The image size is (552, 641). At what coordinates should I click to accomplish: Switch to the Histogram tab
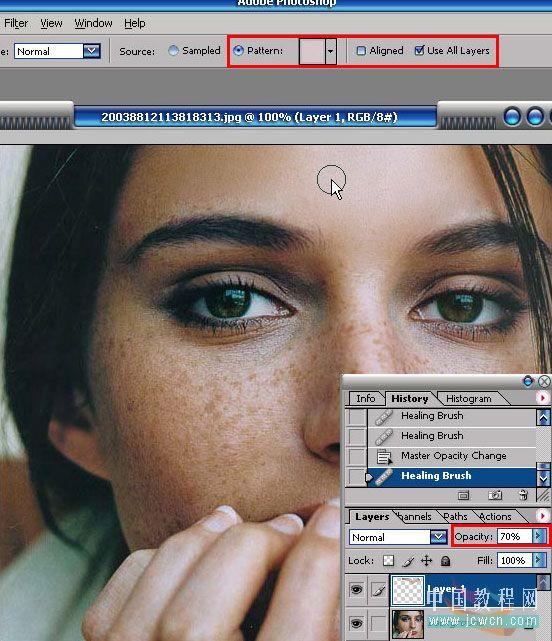tap(469, 398)
